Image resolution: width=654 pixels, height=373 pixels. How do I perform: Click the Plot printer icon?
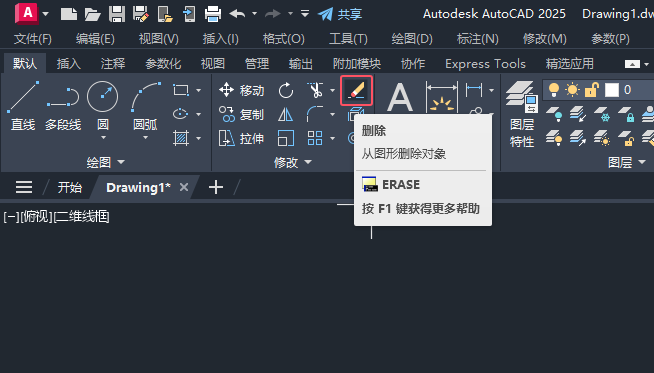[213, 14]
